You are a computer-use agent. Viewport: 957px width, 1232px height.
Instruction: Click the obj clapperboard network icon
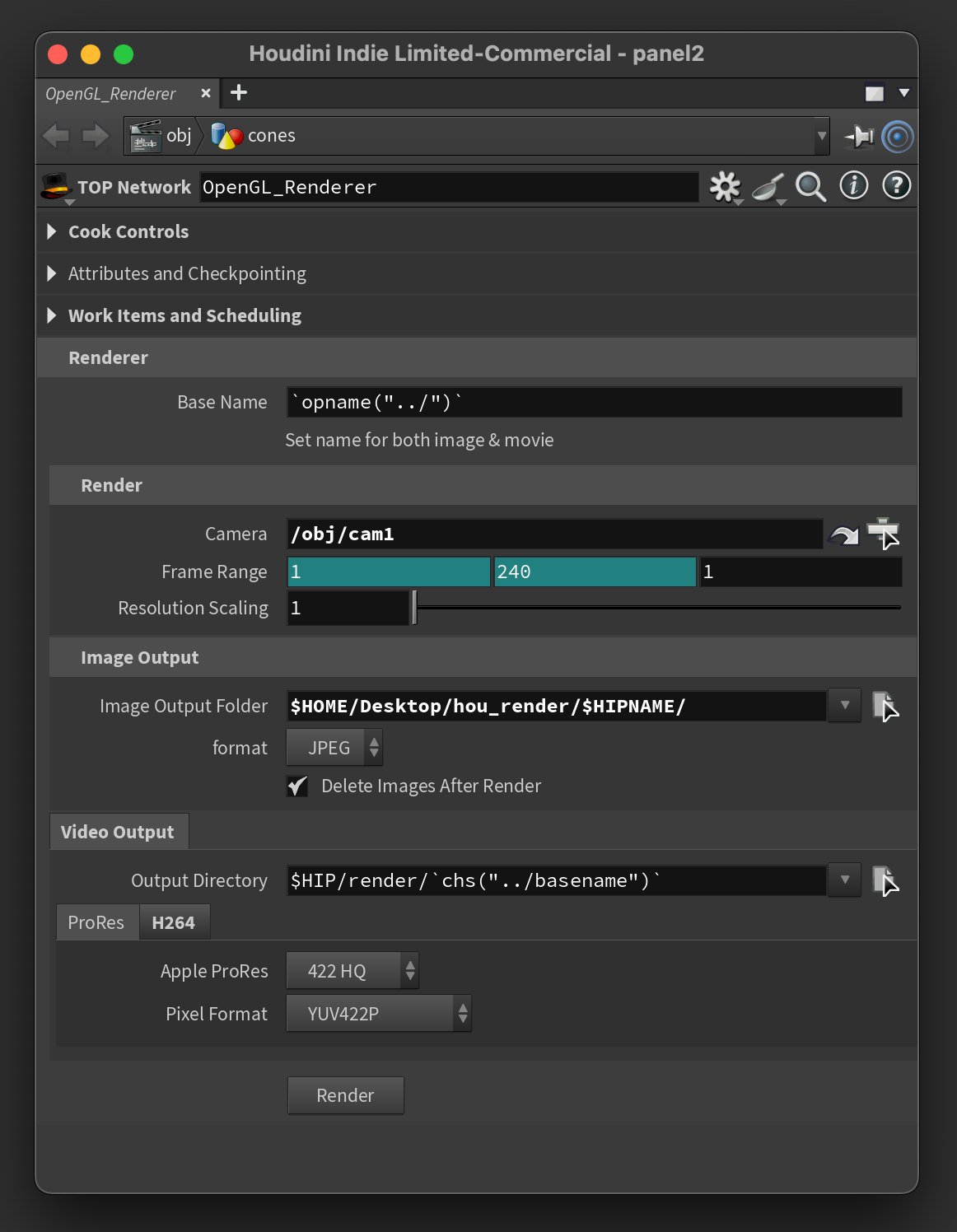(145, 136)
